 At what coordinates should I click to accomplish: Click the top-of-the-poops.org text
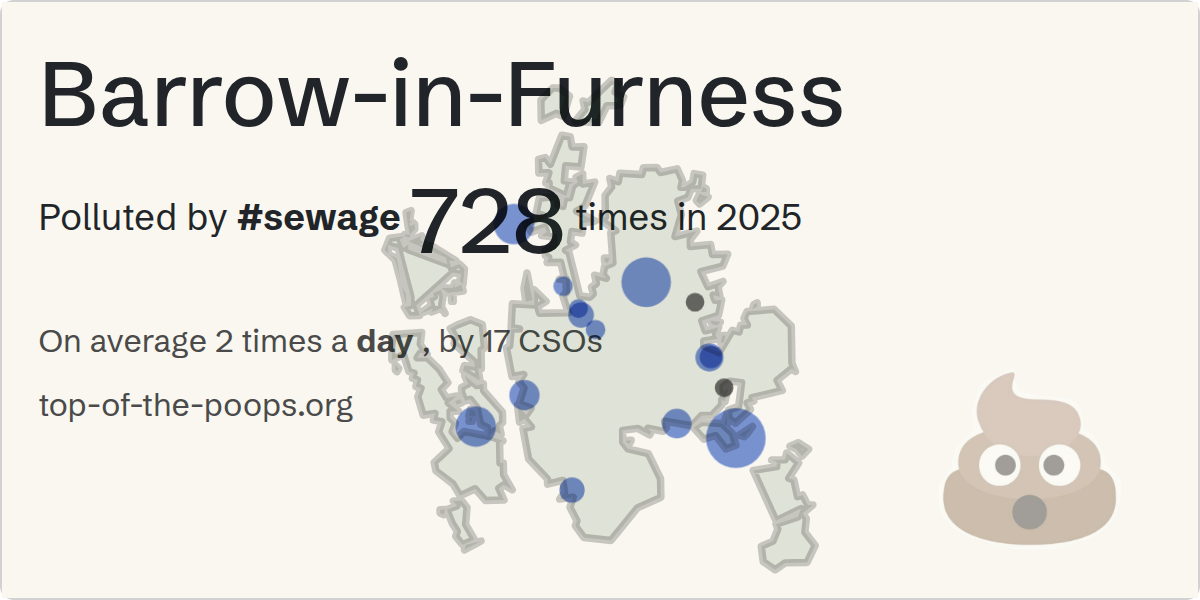pos(196,406)
